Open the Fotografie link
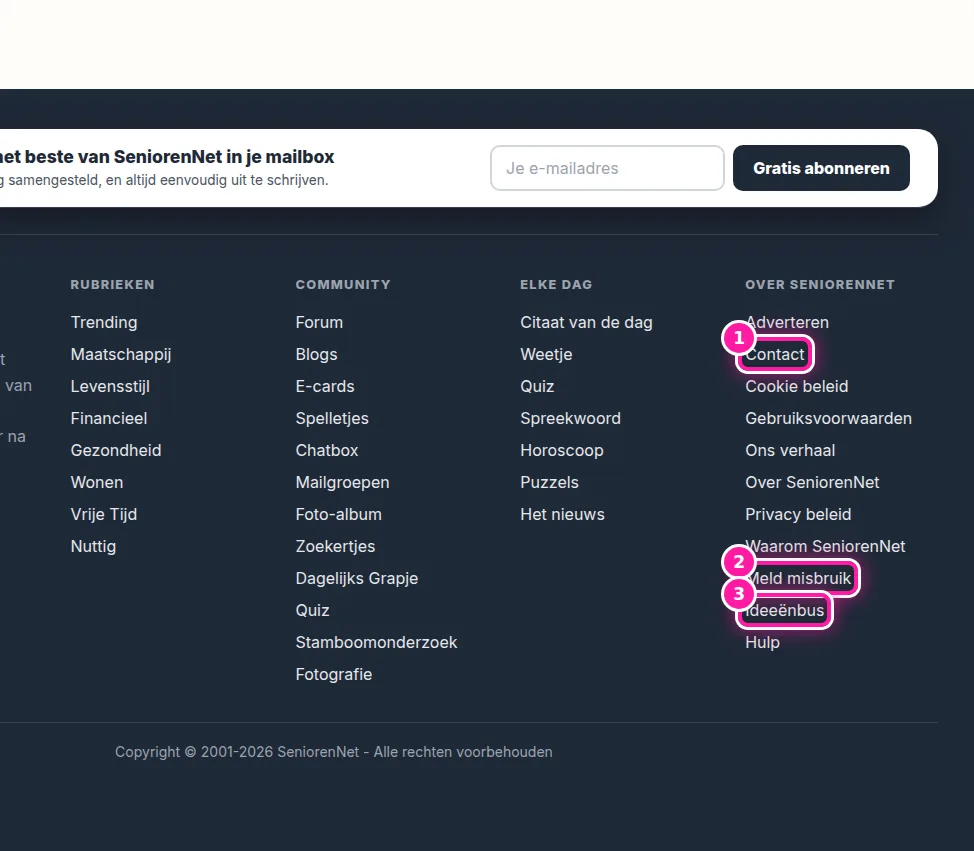Image resolution: width=974 pixels, height=851 pixels. click(334, 675)
